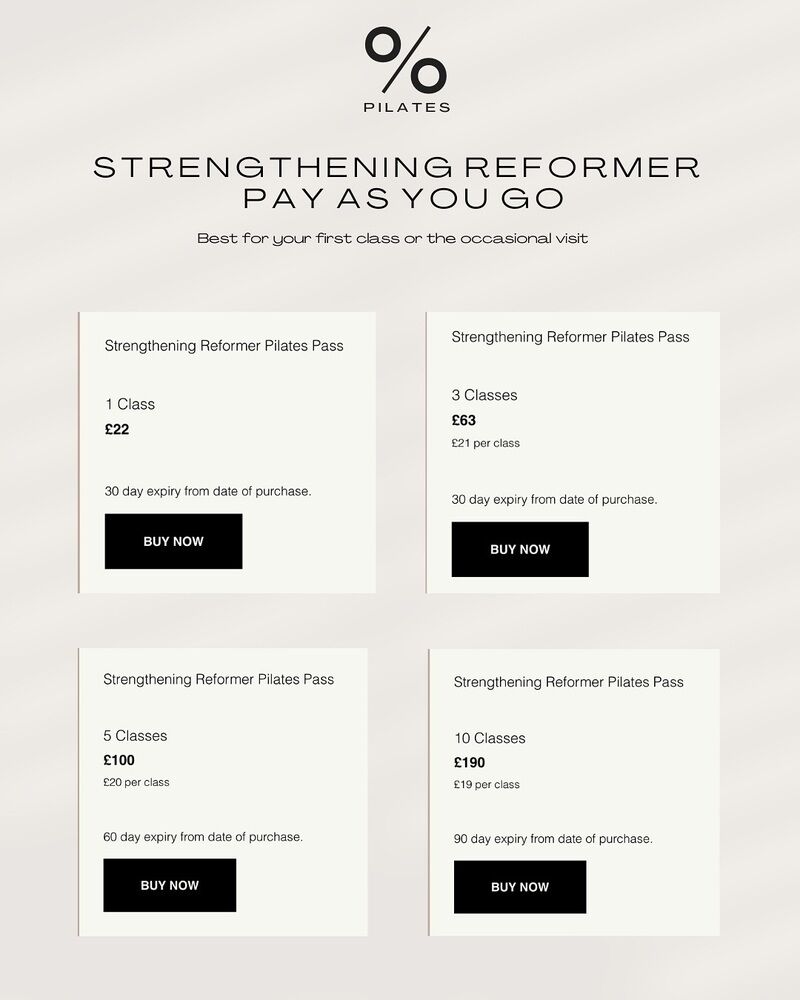Click the 60 day expiry text
800x1000 pixels.
tap(203, 837)
